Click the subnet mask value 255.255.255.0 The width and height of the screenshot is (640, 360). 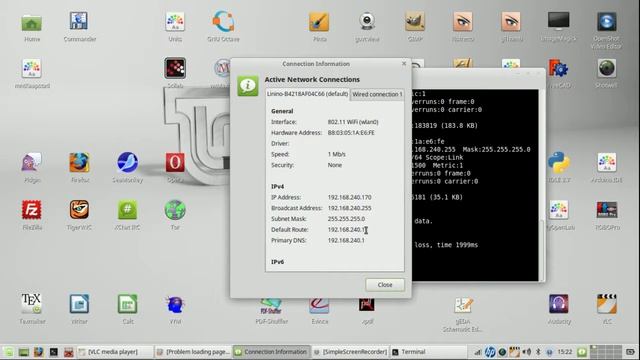[x=346, y=219]
